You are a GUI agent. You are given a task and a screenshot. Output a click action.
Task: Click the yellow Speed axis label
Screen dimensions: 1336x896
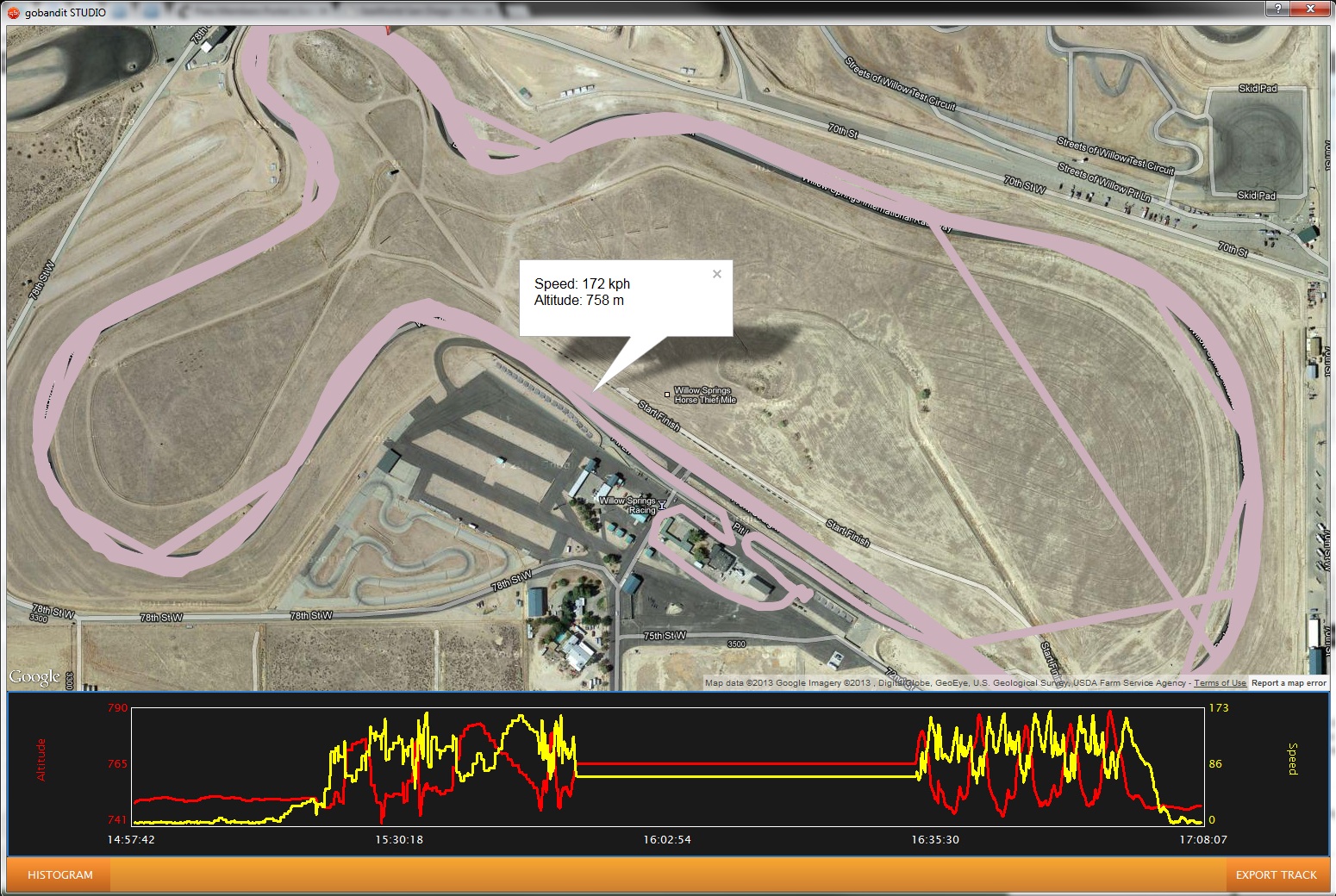pyautogui.click(x=1291, y=759)
